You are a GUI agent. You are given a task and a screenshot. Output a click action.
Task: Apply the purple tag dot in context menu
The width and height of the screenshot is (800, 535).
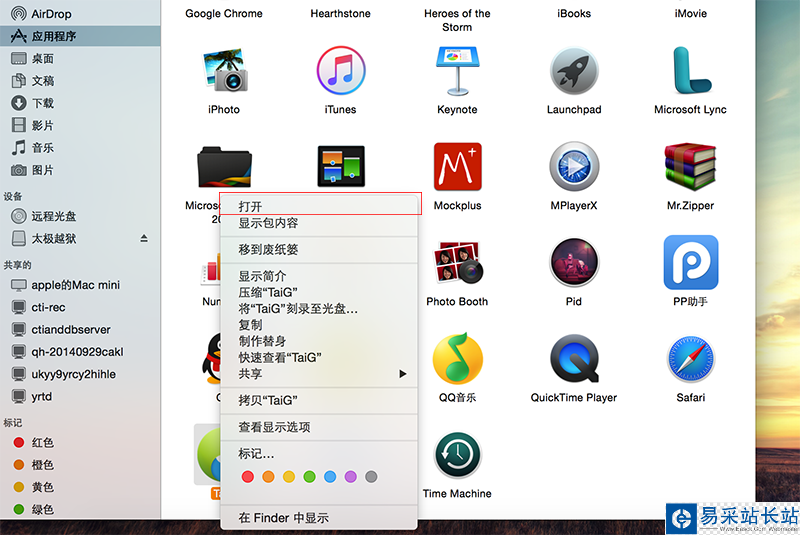(351, 477)
